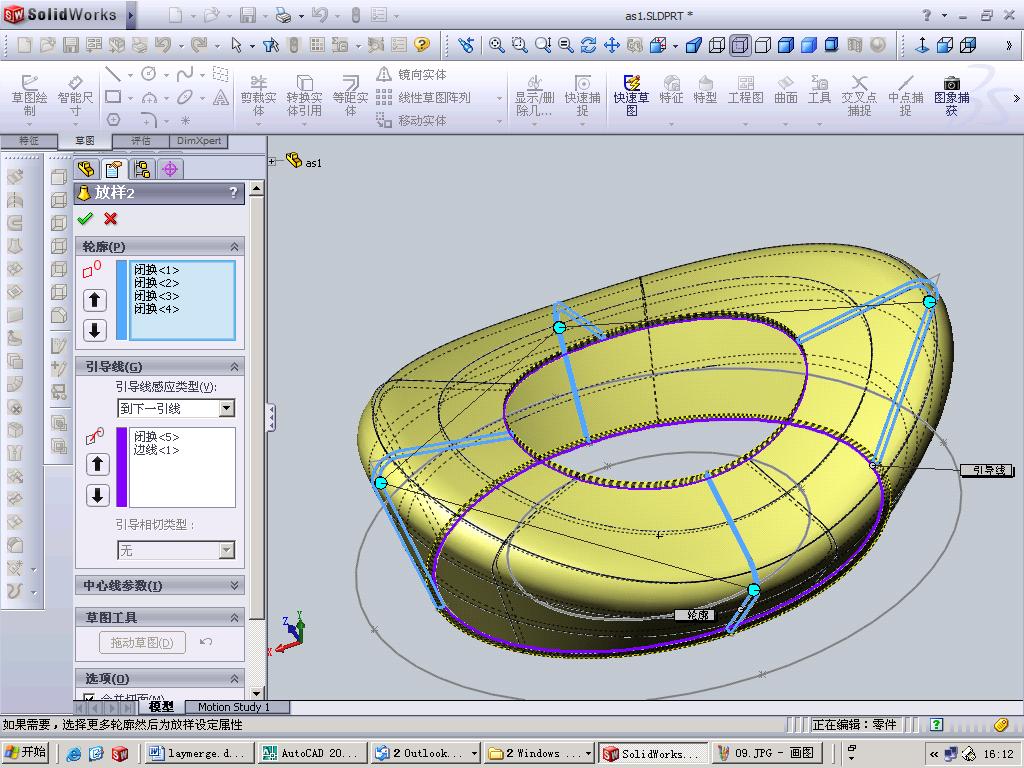This screenshot has width=1024, height=768.
Task: Cancel the loft with the red X
Action: pyautogui.click(x=110, y=219)
